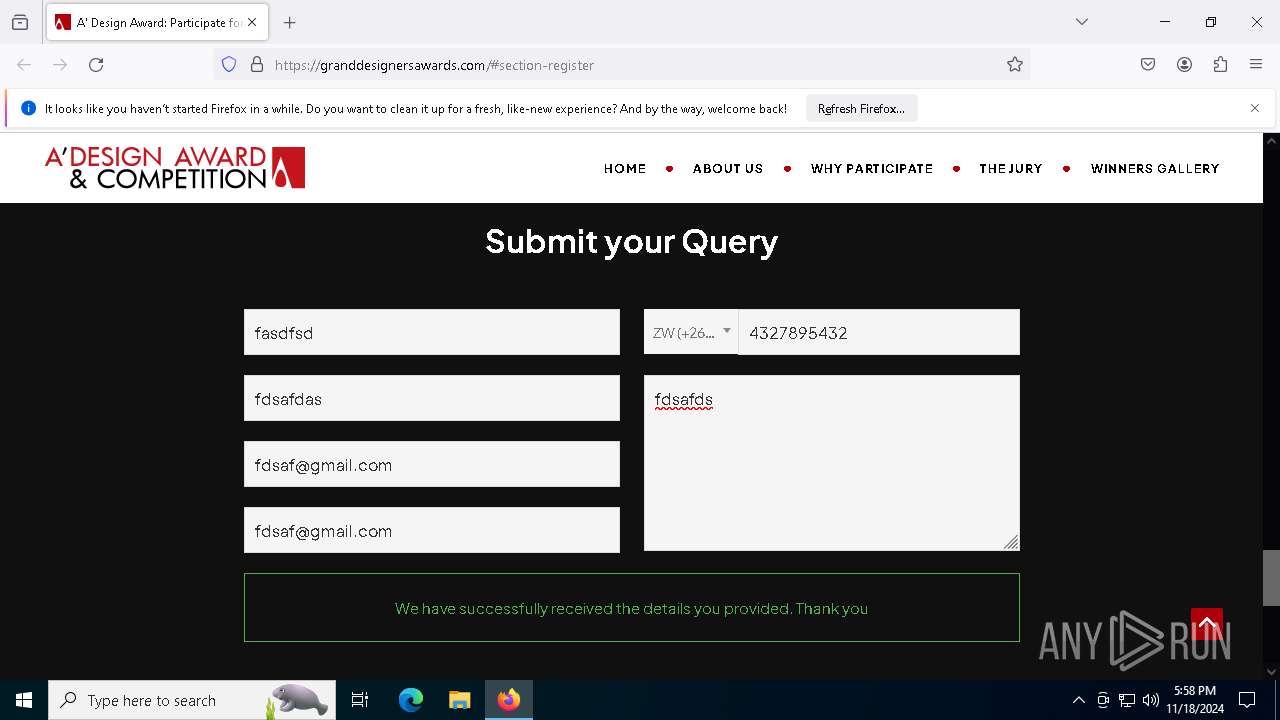
Task: Open the WINNERS GALLERY menu item
Action: (1155, 169)
